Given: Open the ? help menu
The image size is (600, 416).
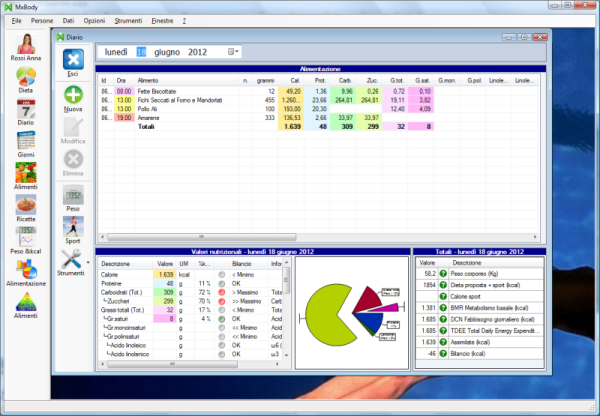Looking at the screenshot, I should pyautogui.click(x=184, y=21).
